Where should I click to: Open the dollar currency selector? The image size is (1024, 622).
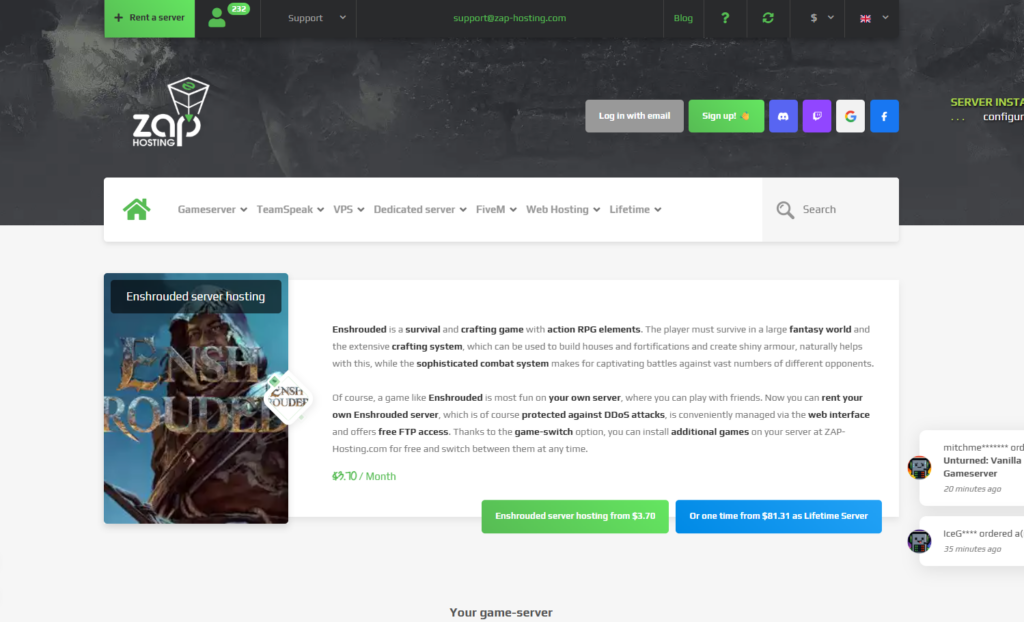821,18
